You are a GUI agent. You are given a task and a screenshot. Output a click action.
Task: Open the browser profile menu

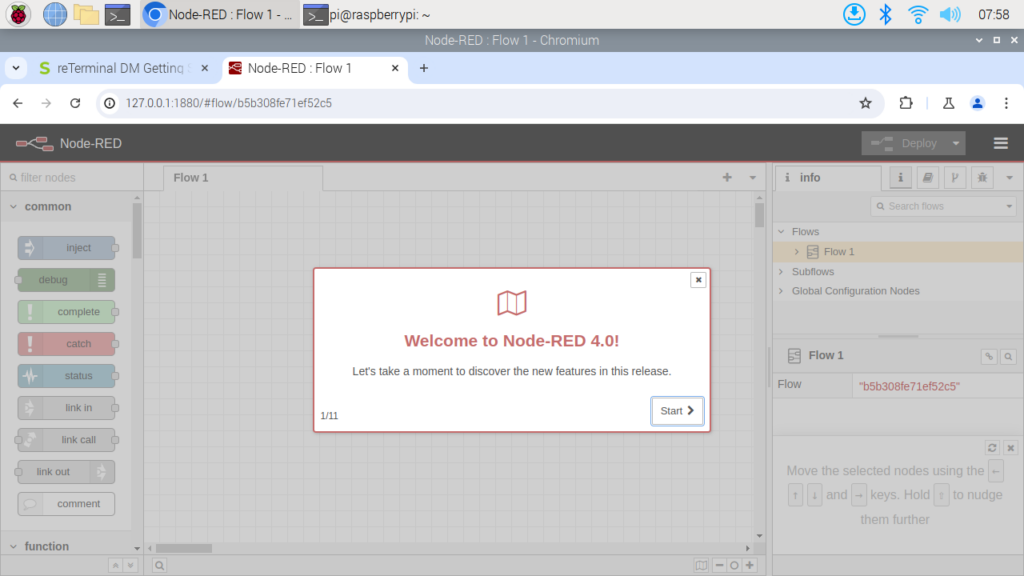[x=978, y=103]
